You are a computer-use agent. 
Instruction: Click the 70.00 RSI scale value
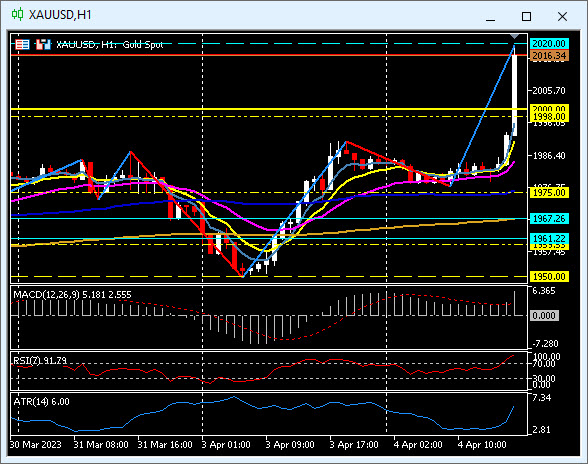point(544,364)
